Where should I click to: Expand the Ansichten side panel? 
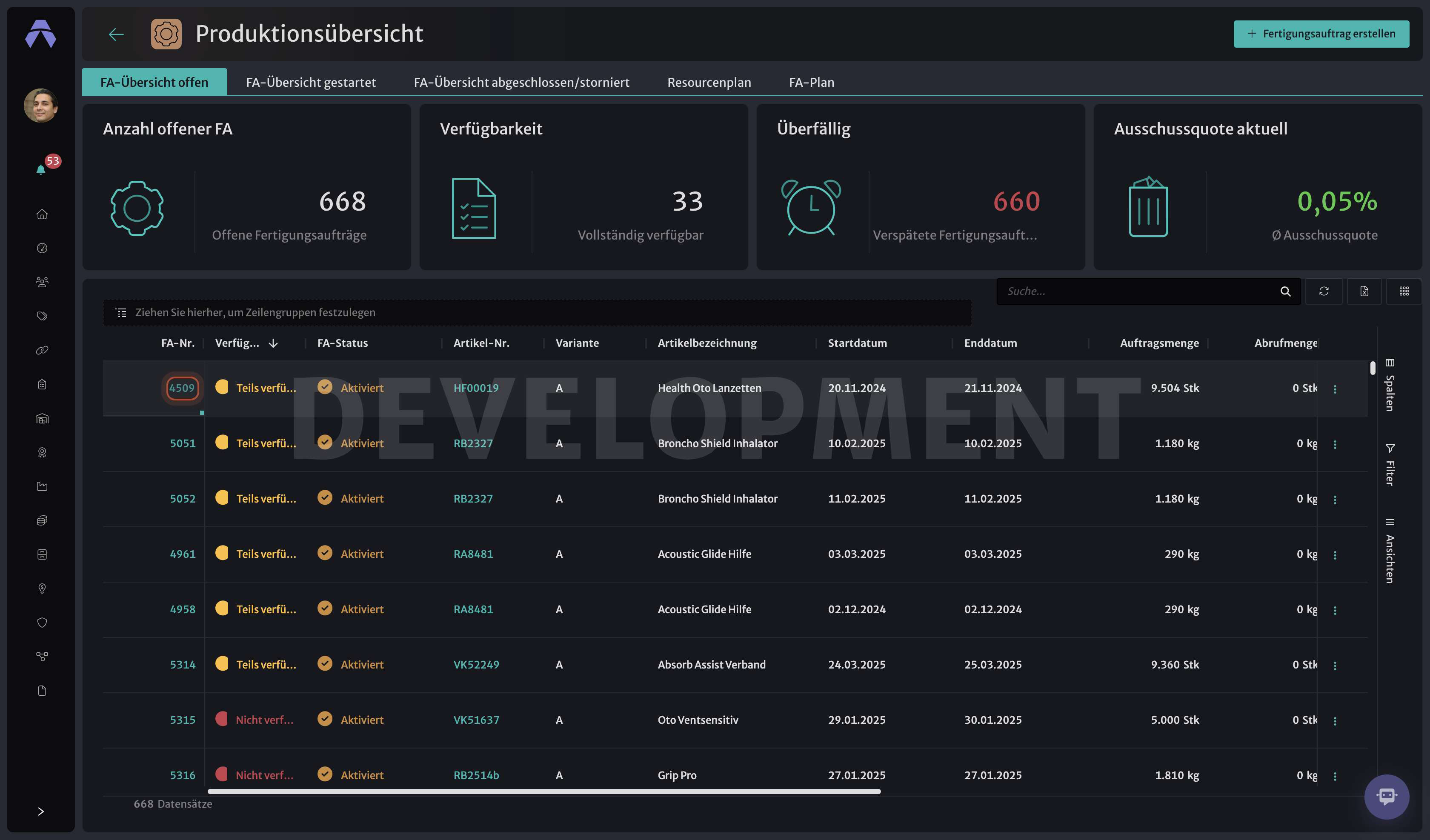tap(1390, 551)
